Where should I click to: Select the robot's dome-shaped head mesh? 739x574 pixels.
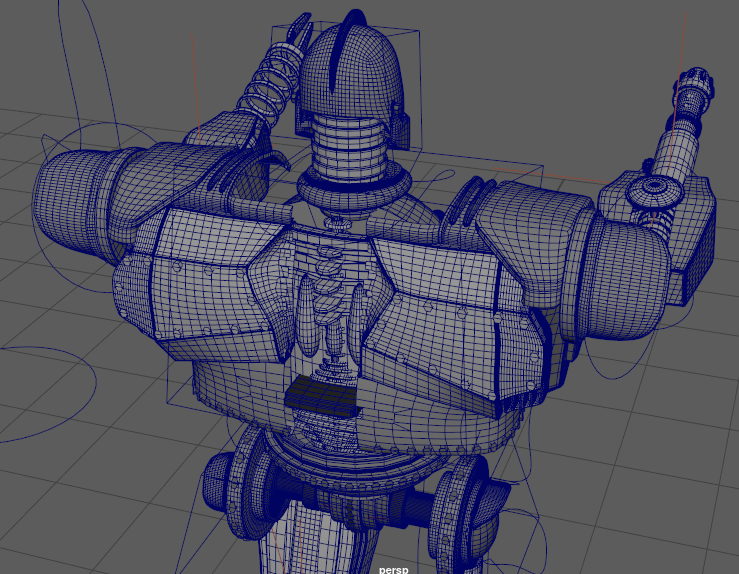pos(353,71)
